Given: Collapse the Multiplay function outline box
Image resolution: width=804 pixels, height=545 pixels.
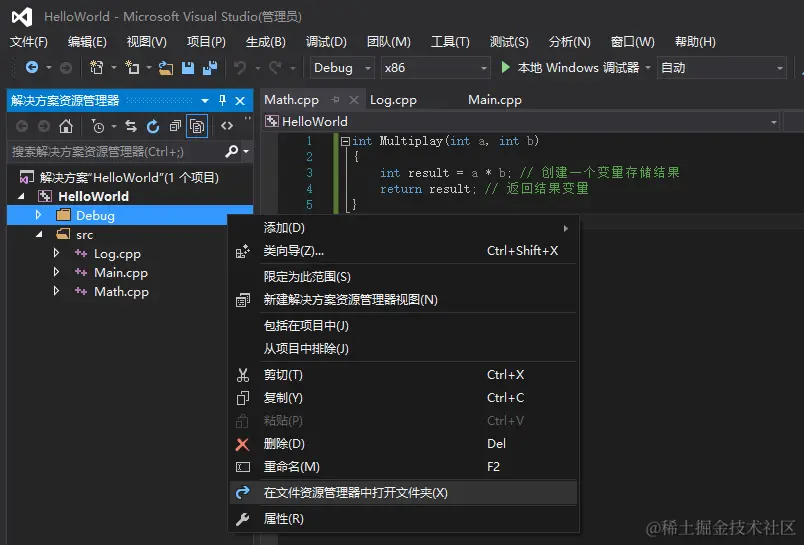Looking at the screenshot, I should tap(346, 140).
